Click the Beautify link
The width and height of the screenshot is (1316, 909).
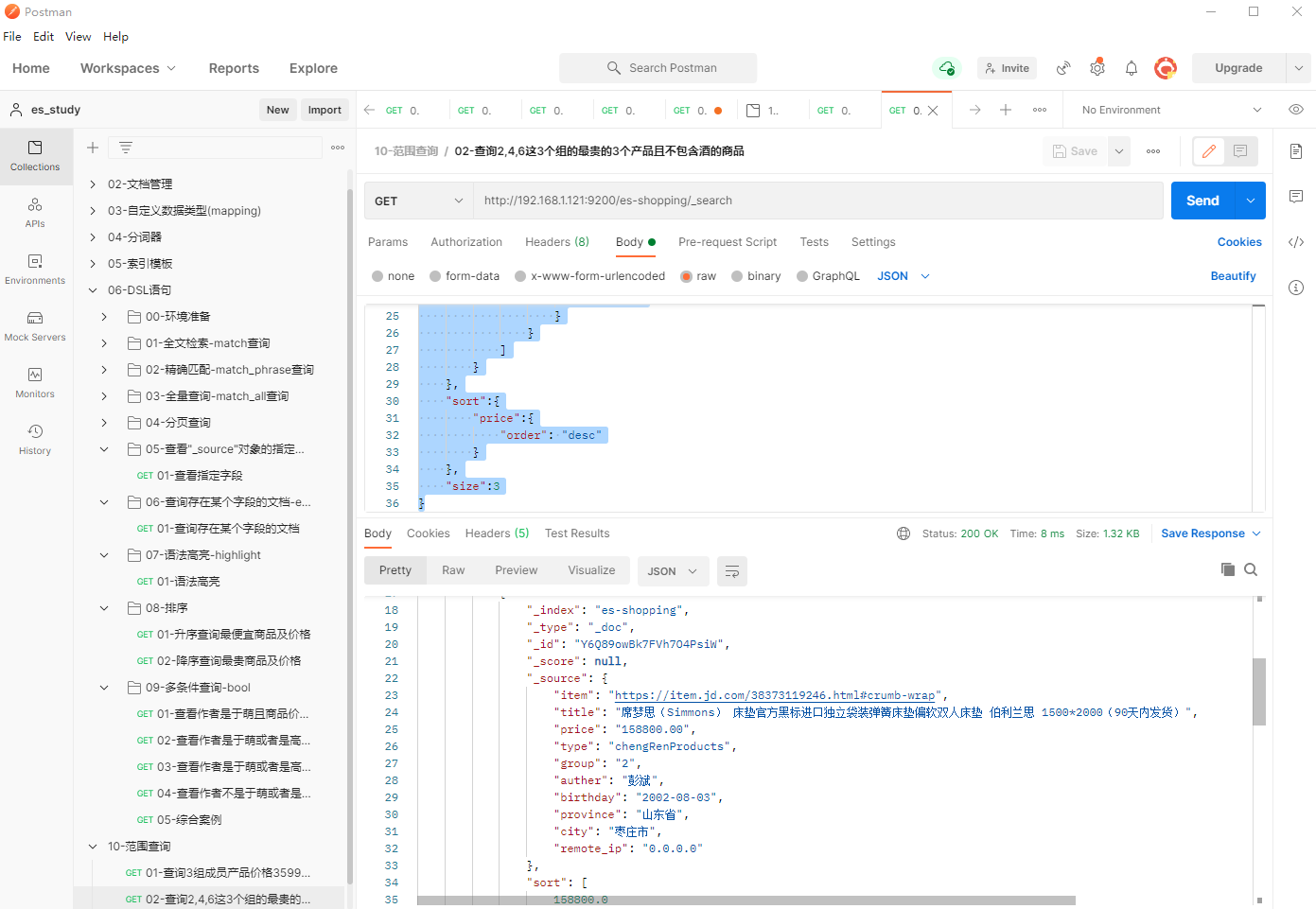tap(1233, 276)
